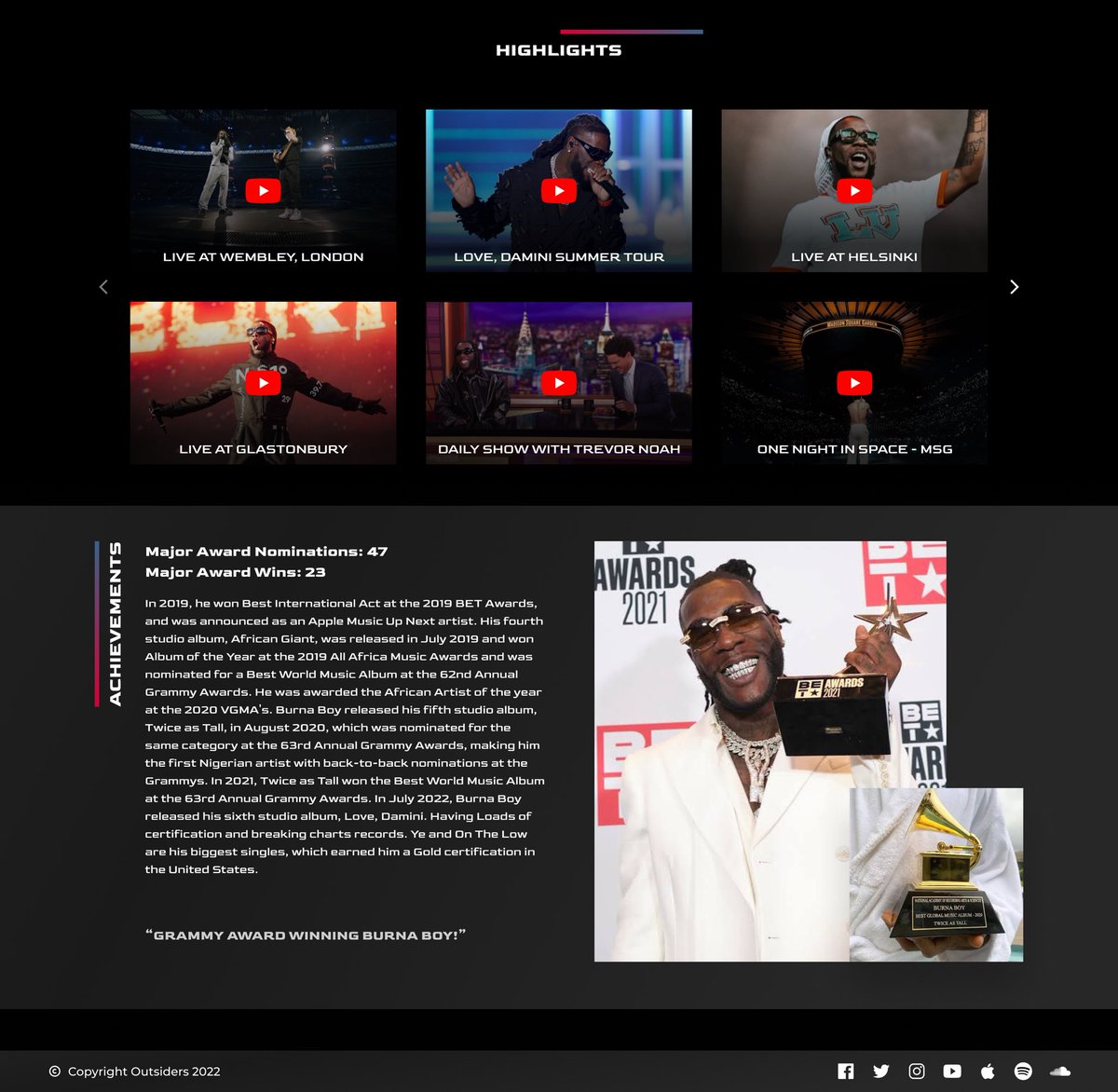The width and height of the screenshot is (1118, 1092).
Task: Click the Love, Damini Summer Tour caption
Action: [559, 257]
